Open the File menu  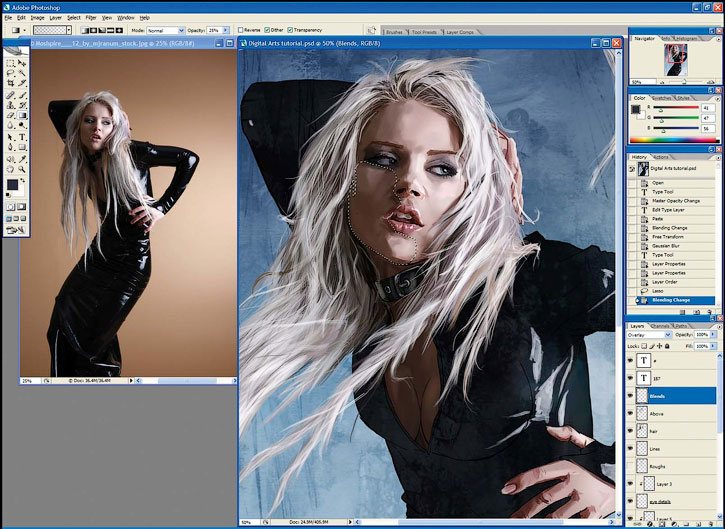8,18
